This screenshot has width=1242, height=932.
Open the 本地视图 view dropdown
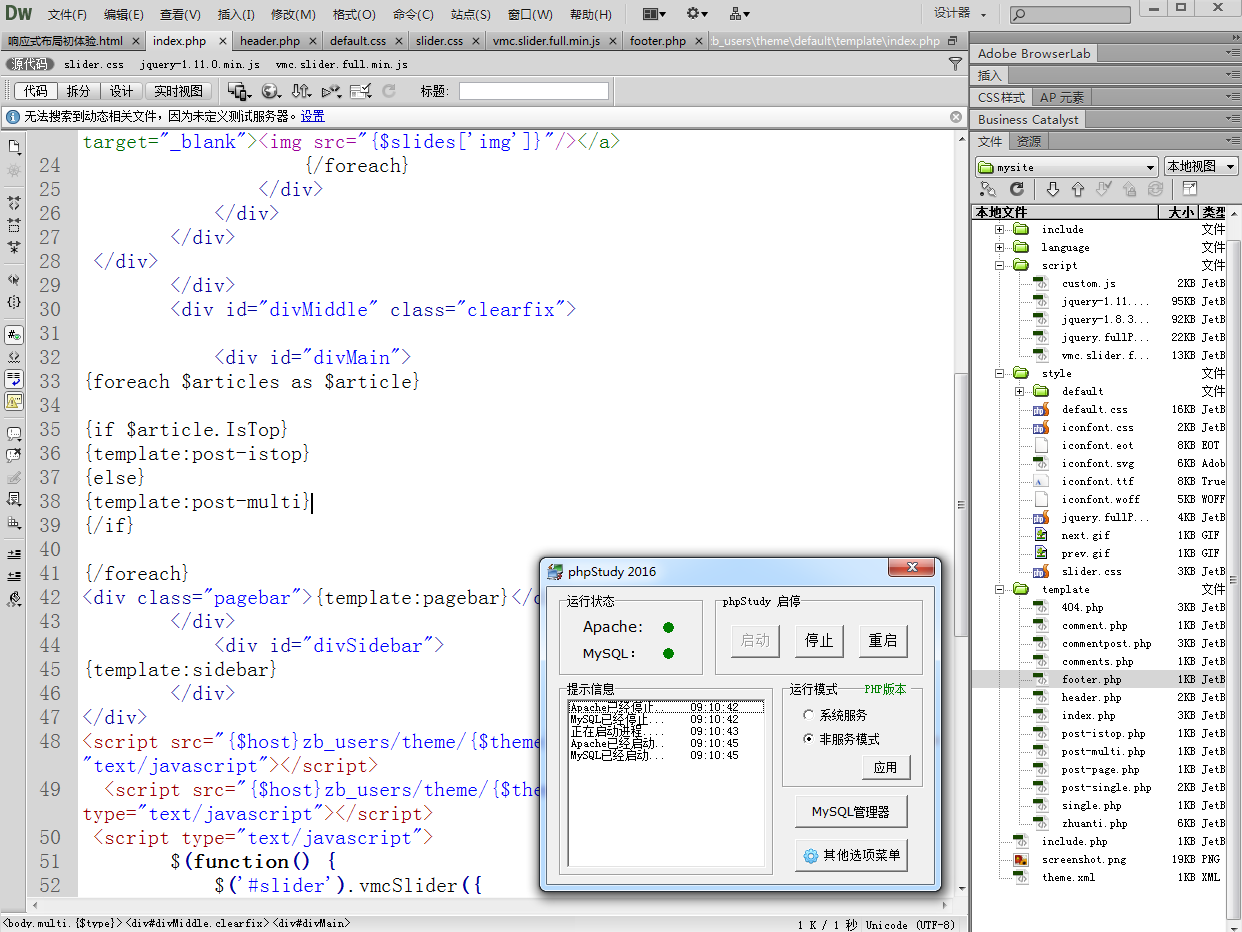tap(1201, 167)
